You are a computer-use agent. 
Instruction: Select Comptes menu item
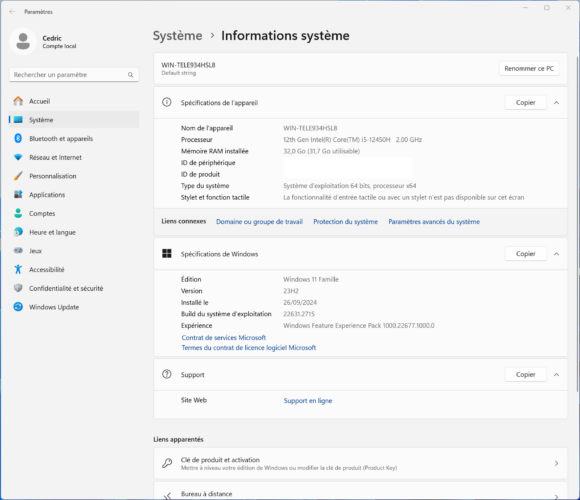click(74, 213)
